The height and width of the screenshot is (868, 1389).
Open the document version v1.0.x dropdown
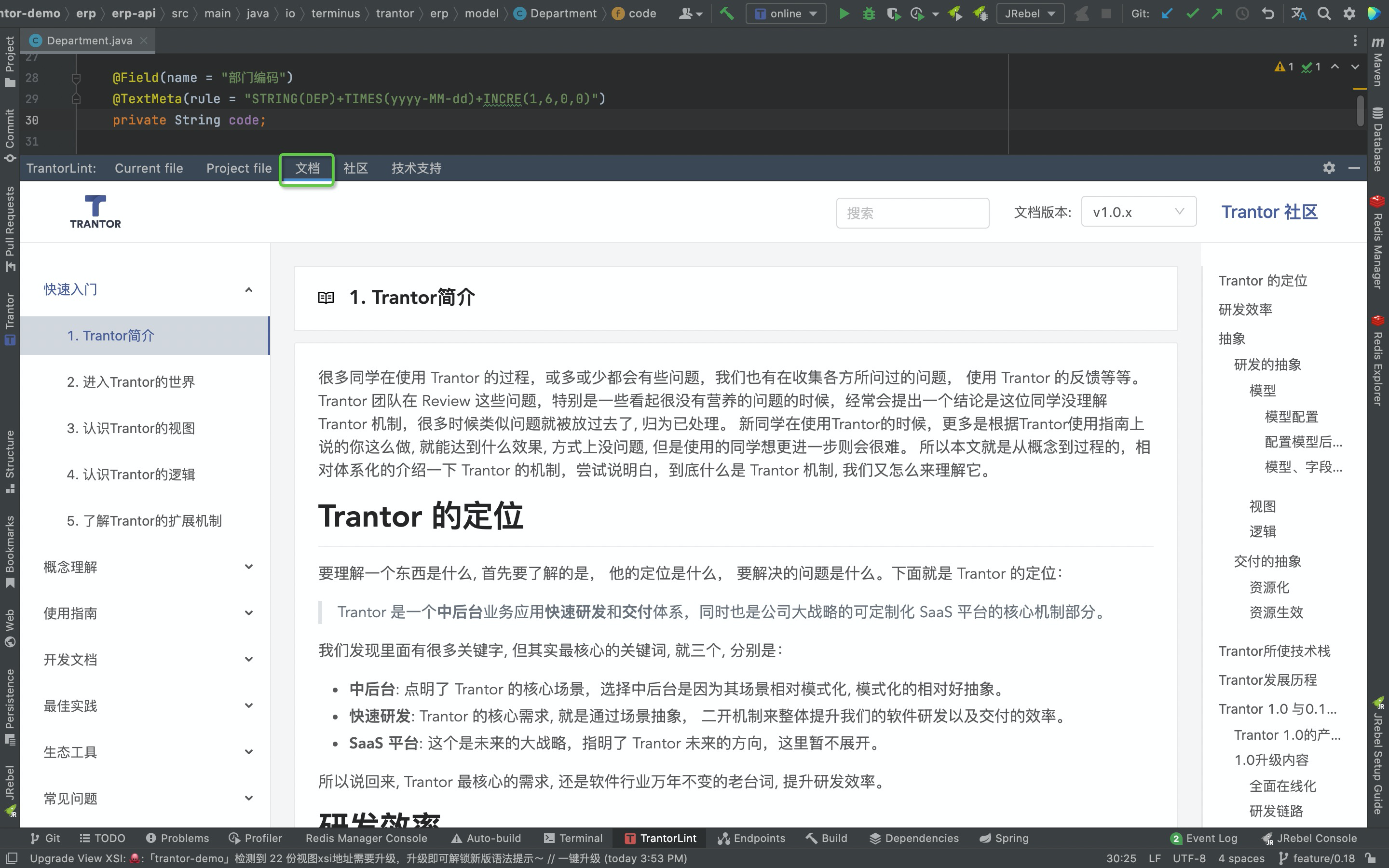pos(1138,212)
